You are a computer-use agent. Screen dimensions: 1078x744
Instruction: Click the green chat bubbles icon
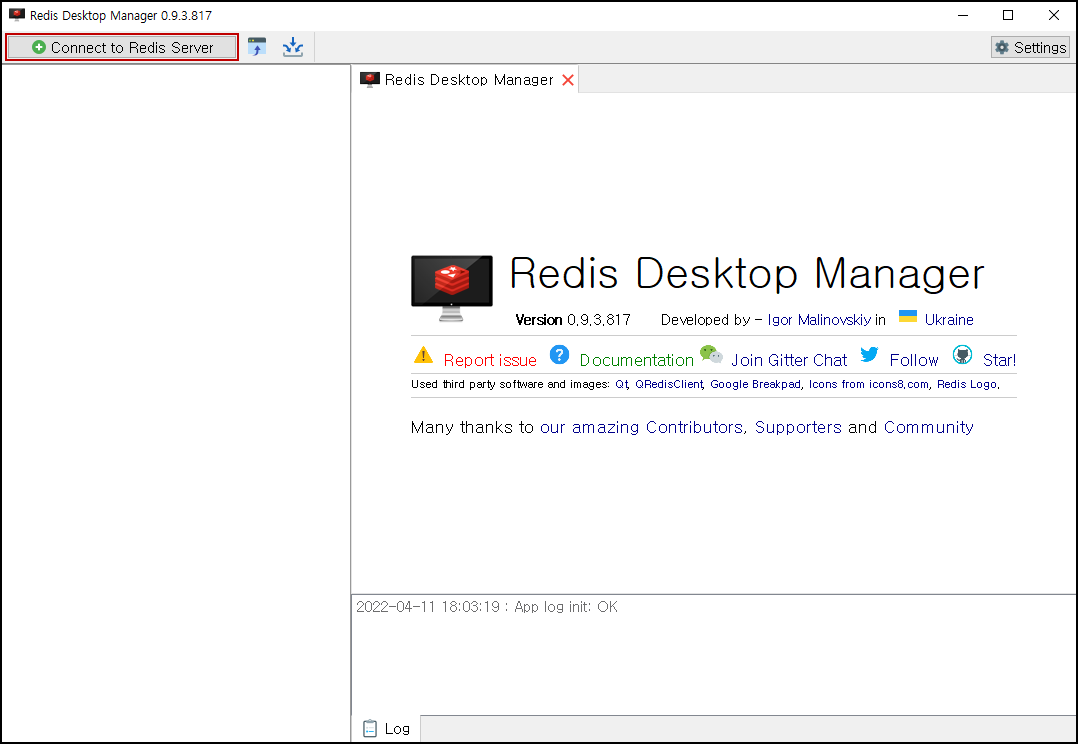coord(711,354)
